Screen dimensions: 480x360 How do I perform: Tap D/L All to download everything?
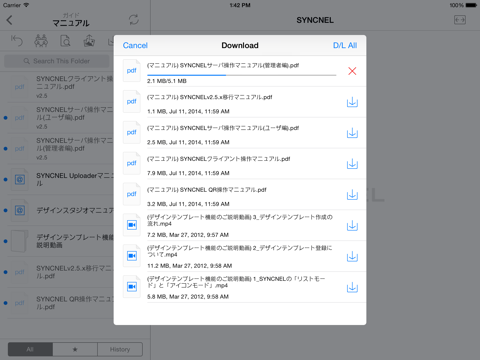(x=345, y=45)
